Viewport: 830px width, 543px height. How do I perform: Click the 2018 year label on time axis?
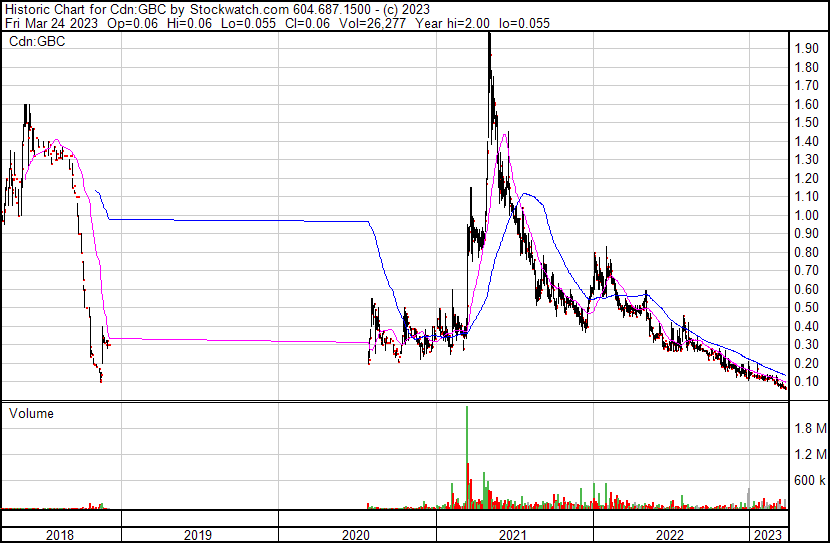point(60,535)
